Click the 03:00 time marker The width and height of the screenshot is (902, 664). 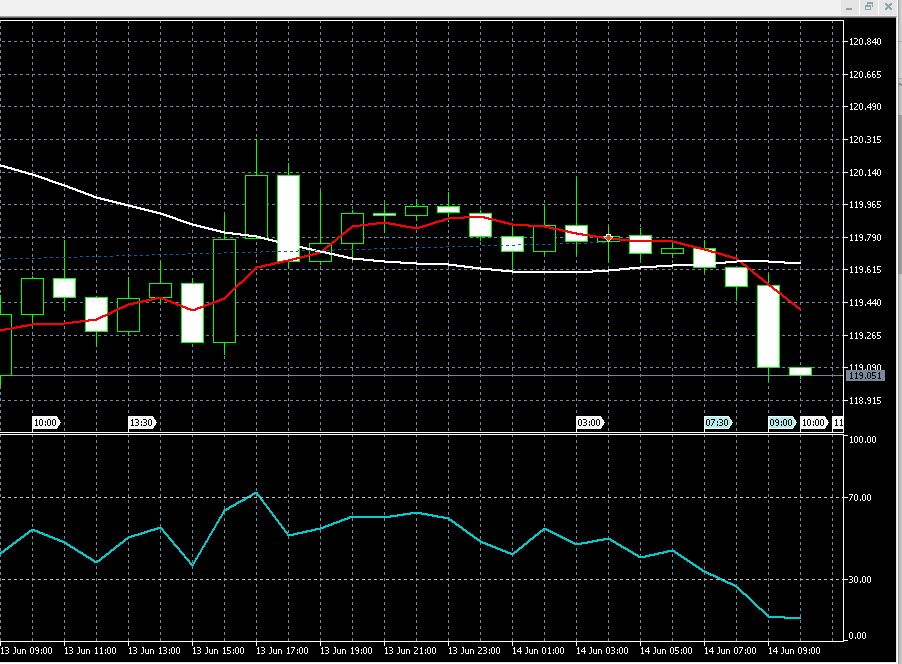click(x=589, y=423)
